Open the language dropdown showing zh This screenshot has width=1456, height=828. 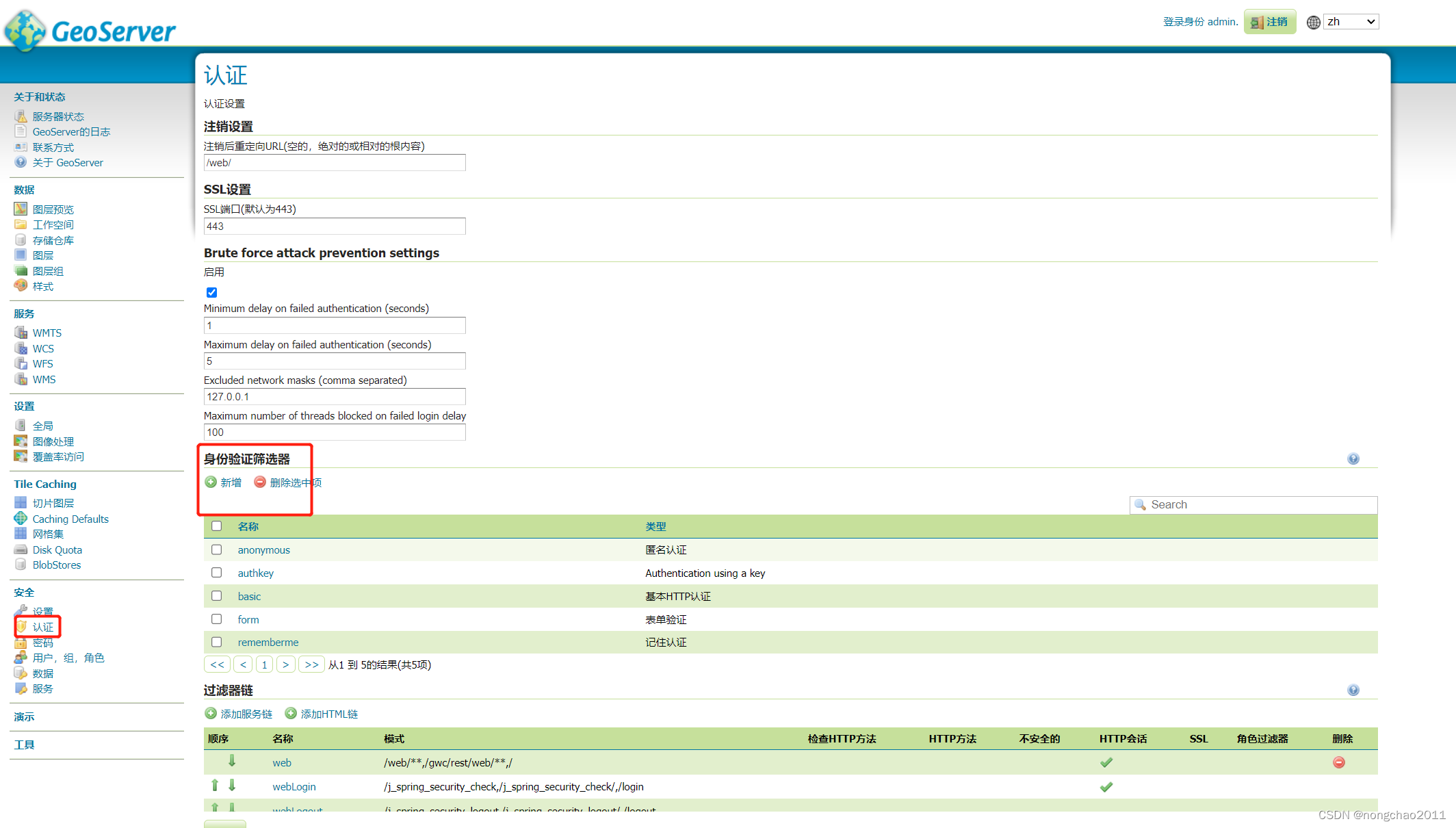(x=1350, y=21)
